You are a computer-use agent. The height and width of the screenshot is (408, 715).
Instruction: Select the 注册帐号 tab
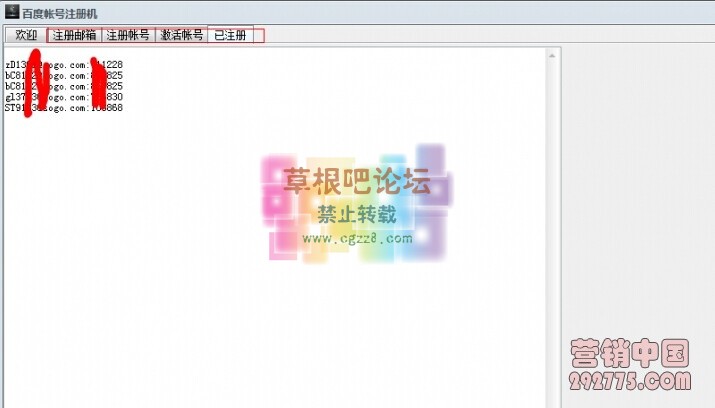[128, 35]
